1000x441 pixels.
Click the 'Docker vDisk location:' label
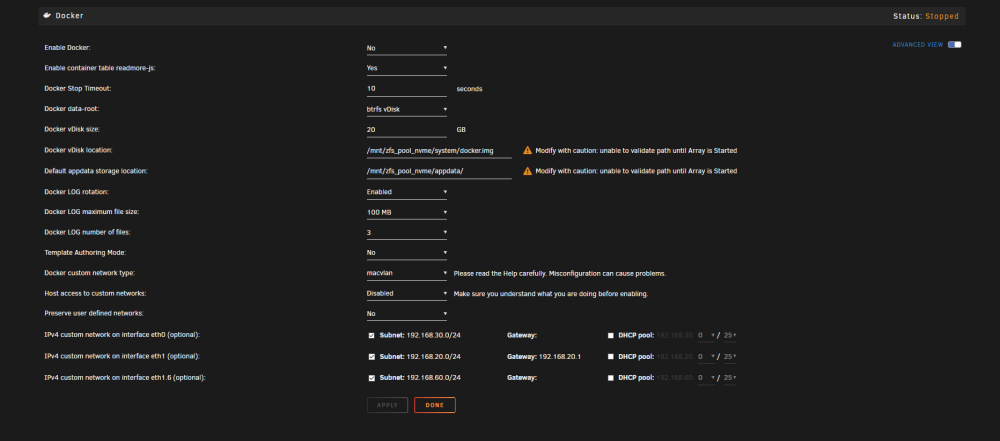[78, 151]
